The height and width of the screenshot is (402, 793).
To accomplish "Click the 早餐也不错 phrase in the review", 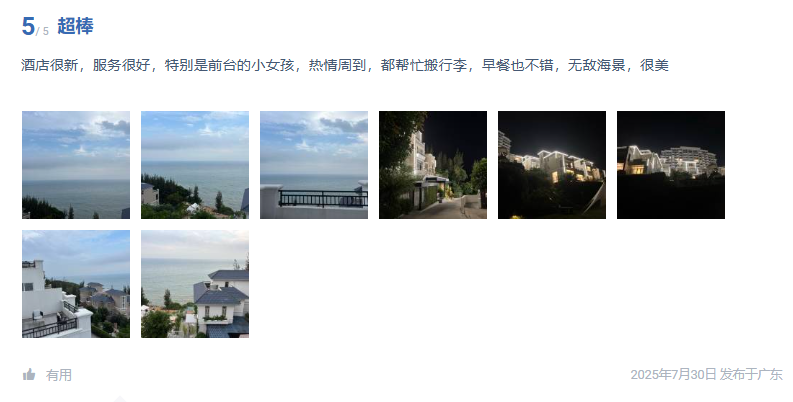I will point(517,65).
